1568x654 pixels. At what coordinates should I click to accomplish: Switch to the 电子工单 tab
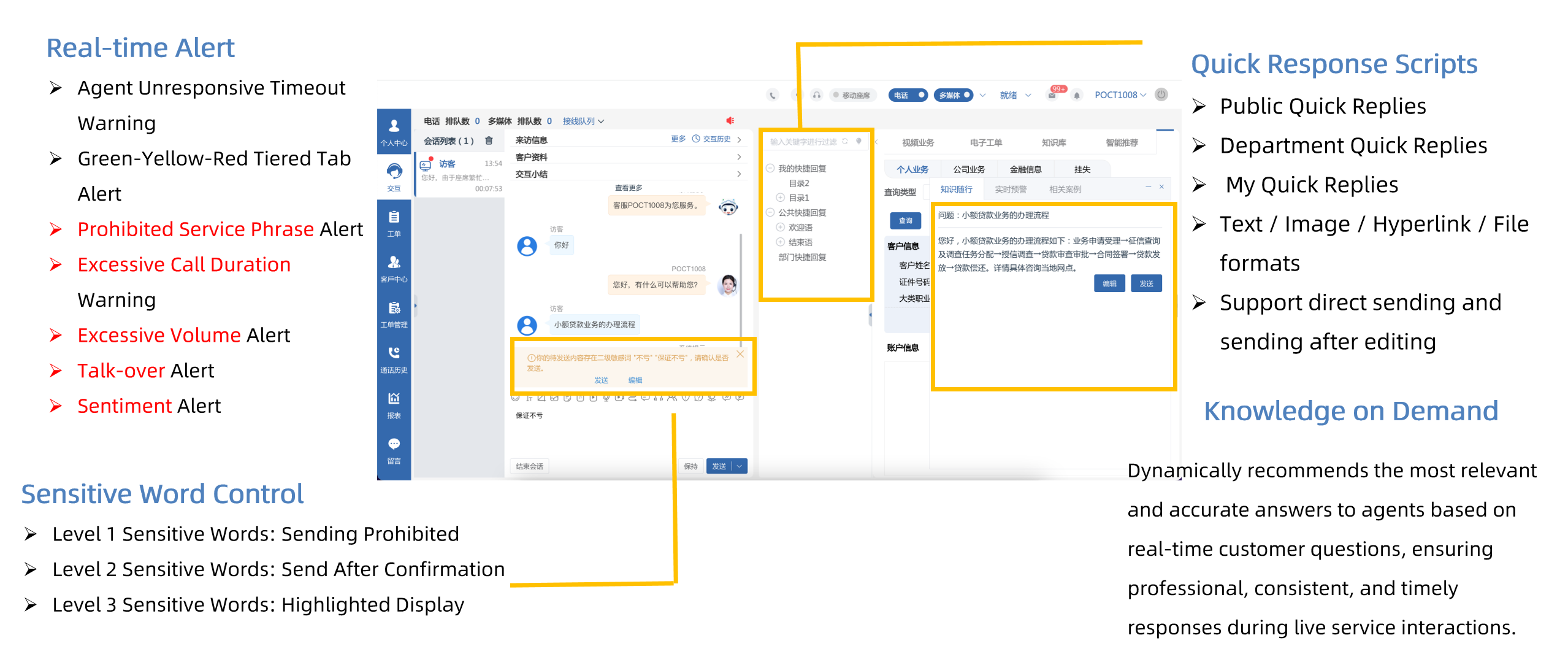click(986, 142)
